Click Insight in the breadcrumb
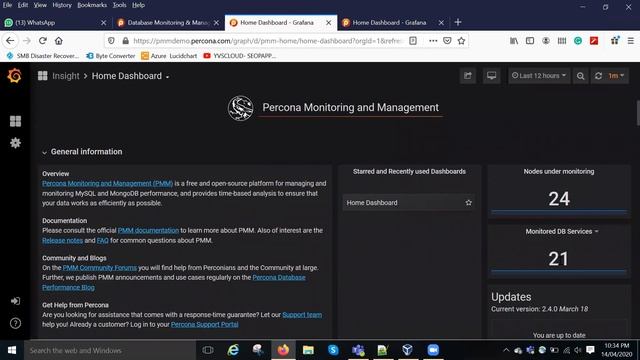The image size is (640, 360). (x=66, y=76)
